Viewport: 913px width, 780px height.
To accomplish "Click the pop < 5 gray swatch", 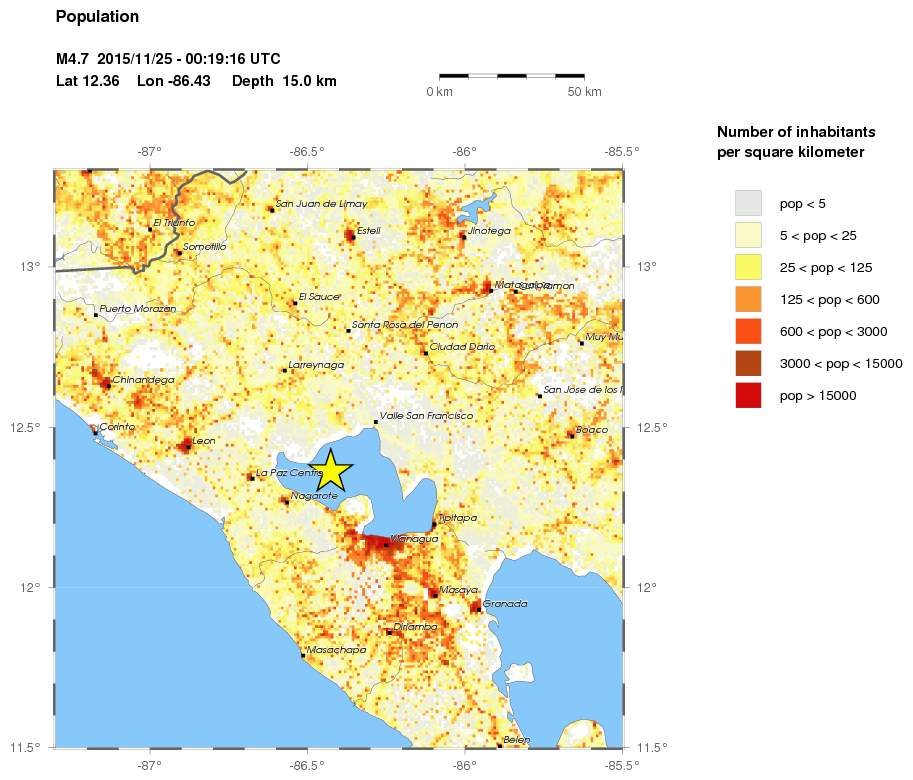I will (748, 203).
